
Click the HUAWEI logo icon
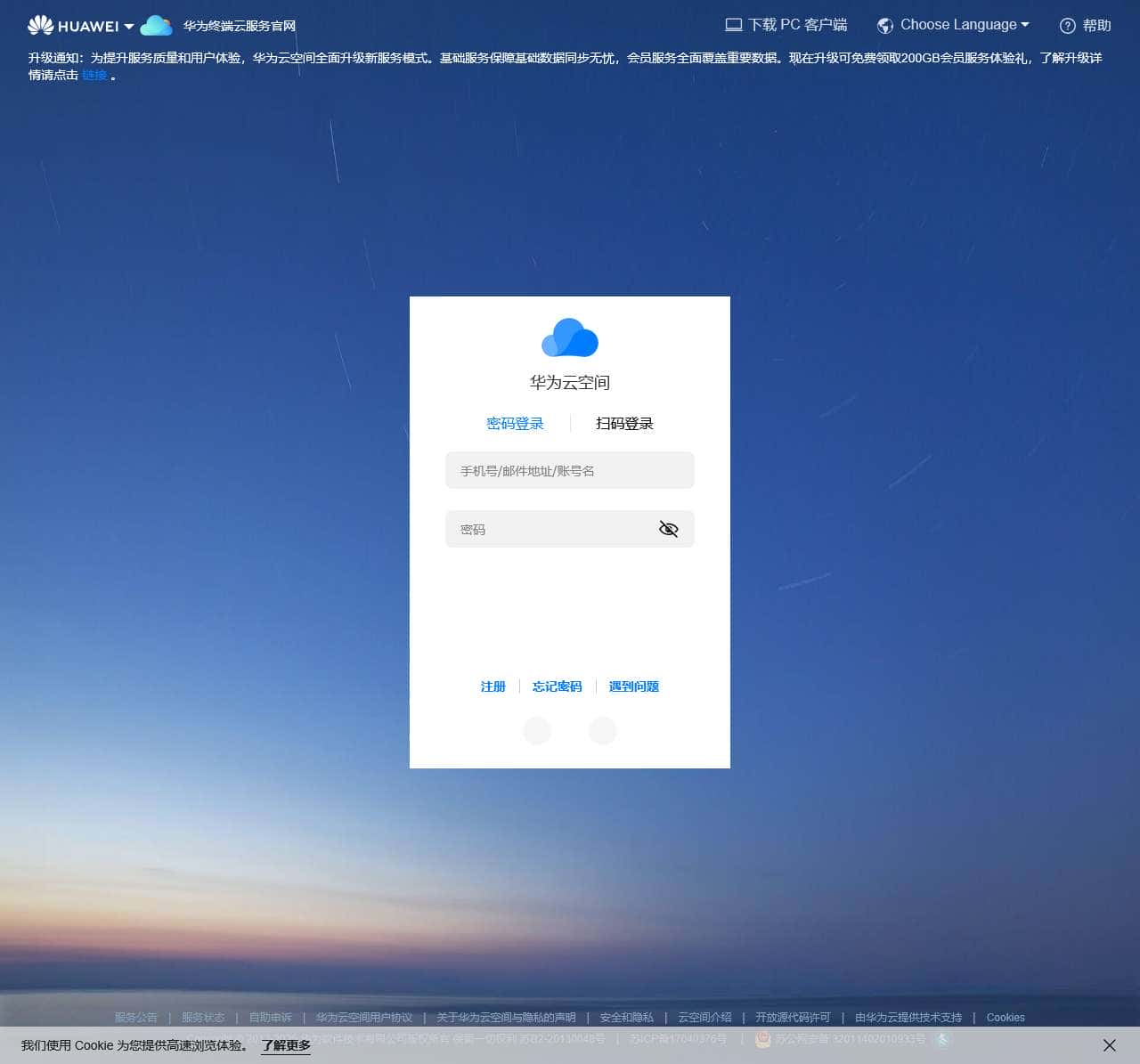(x=39, y=25)
